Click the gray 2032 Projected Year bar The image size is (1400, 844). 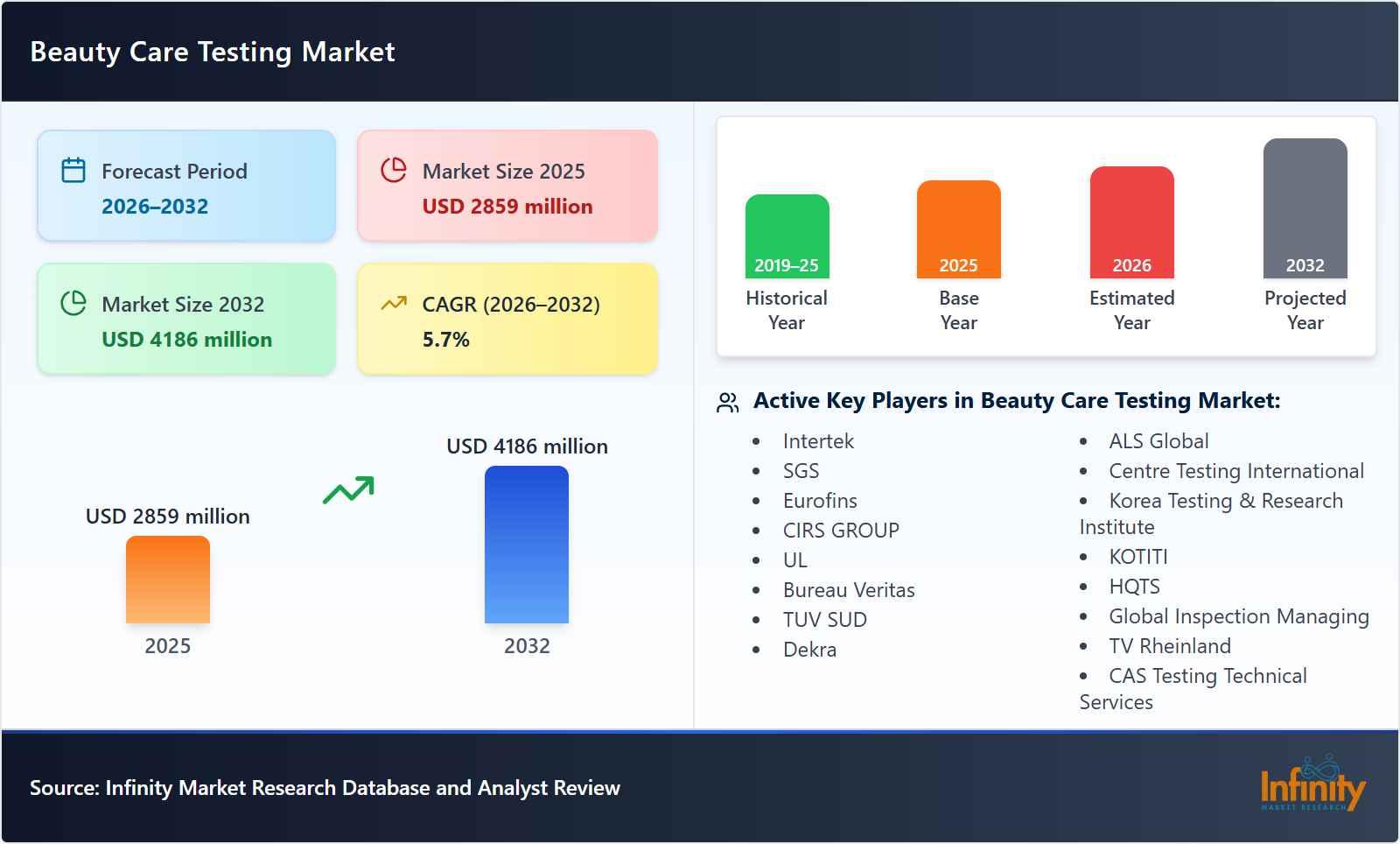pyautogui.click(x=1305, y=208)
